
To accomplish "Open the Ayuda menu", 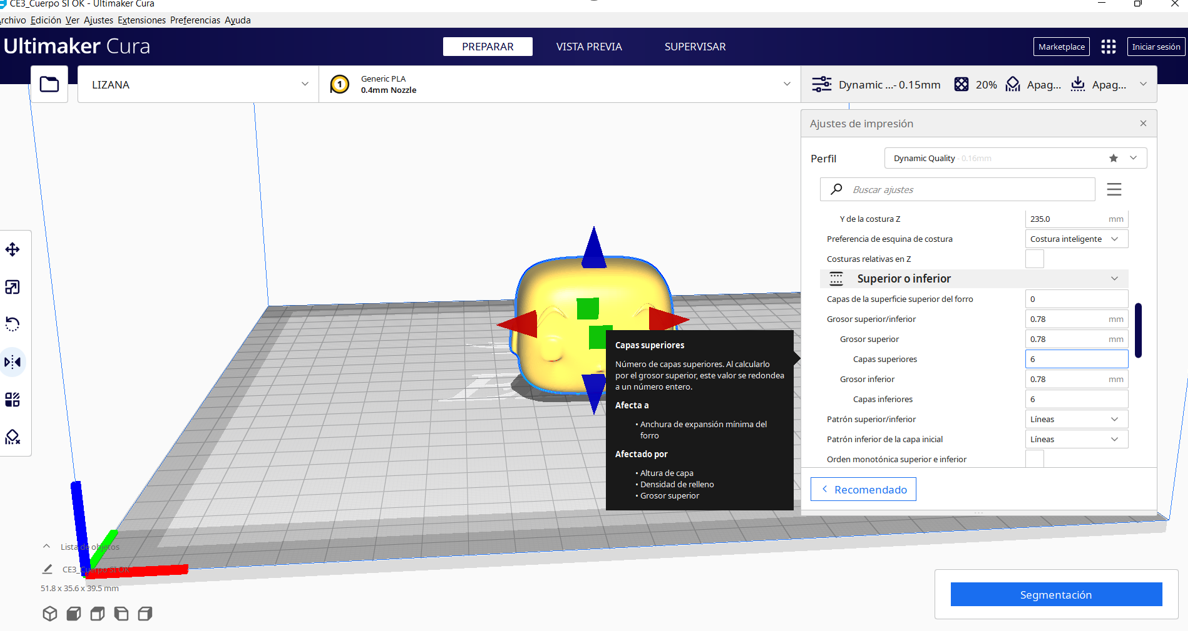I will [237, 20].
